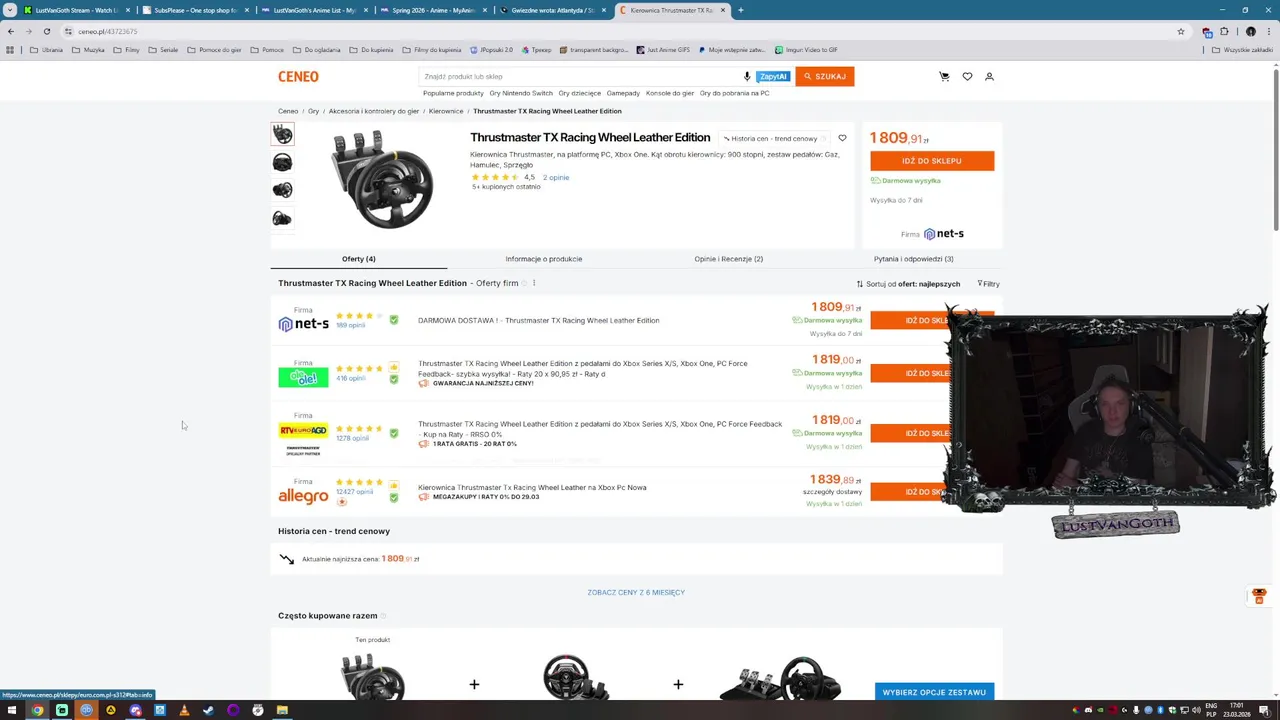This screenshot has width=1280, height=720.
Task: Go to Ceneo logo homepage
Action: tap(298, 76)
